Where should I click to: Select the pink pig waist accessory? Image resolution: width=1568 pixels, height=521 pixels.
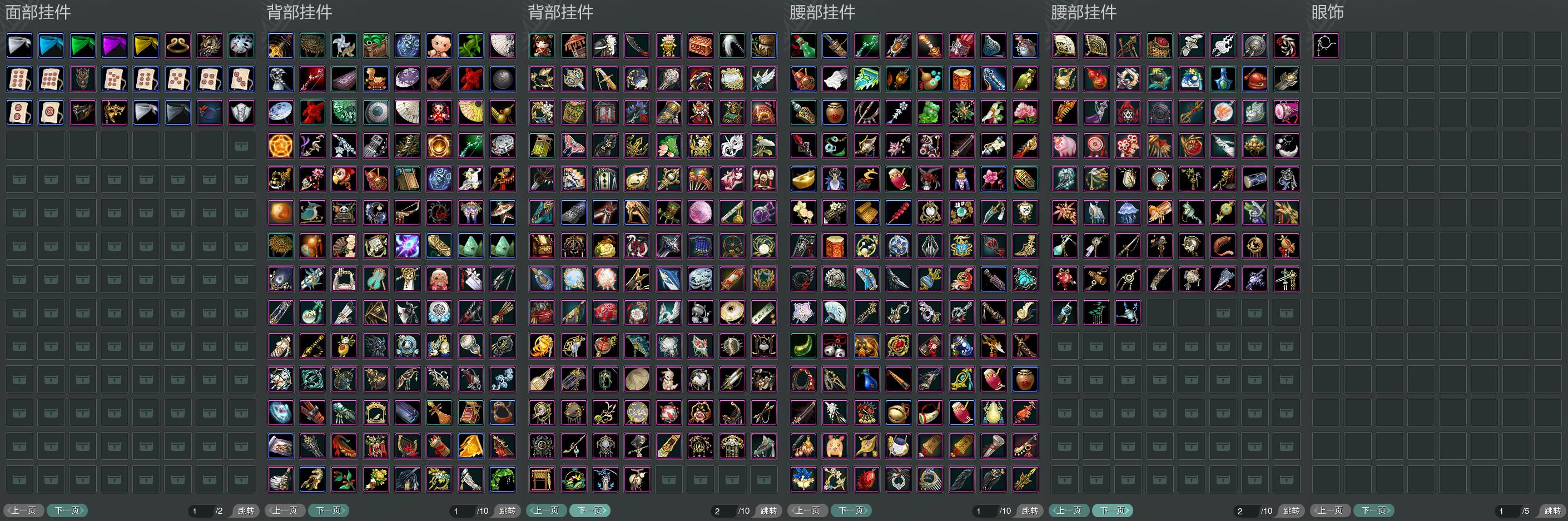1065,146
